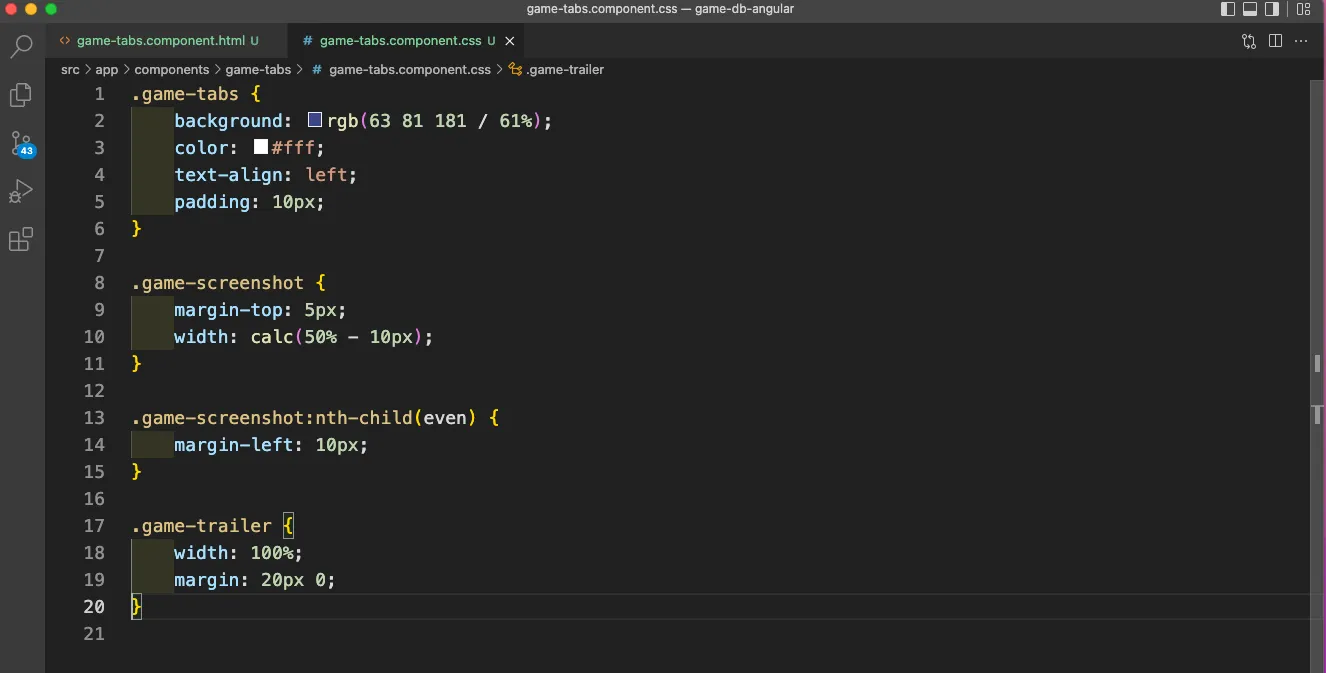This screenshot has height=673, width=1326.
Task: Open the editor More Actions menu
Action: 1301,41
